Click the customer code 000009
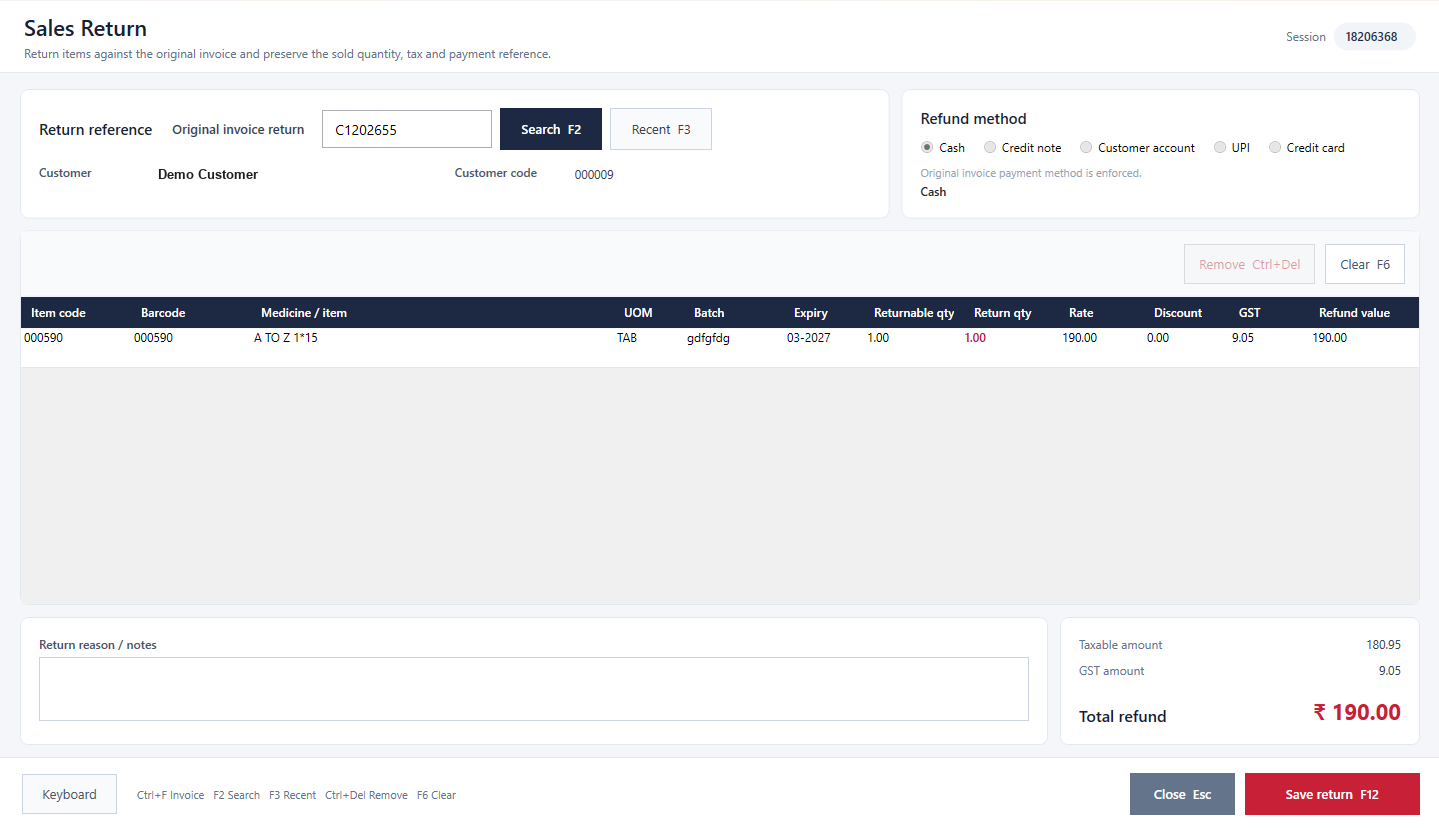This screenshot has width=1439, height=830. tap(594, 175)
